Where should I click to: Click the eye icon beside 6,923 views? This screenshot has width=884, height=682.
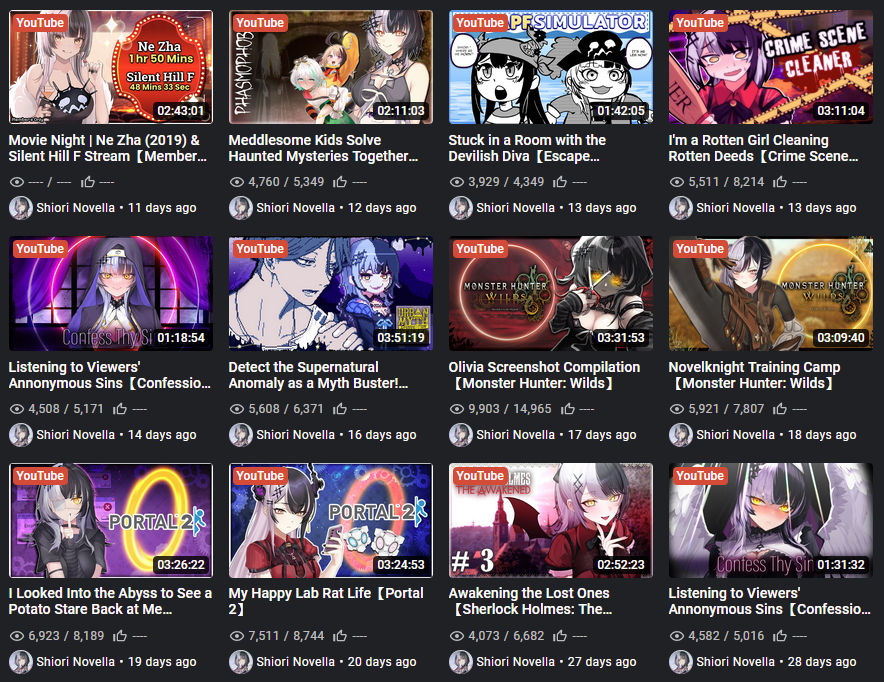(x=17, y=636)
